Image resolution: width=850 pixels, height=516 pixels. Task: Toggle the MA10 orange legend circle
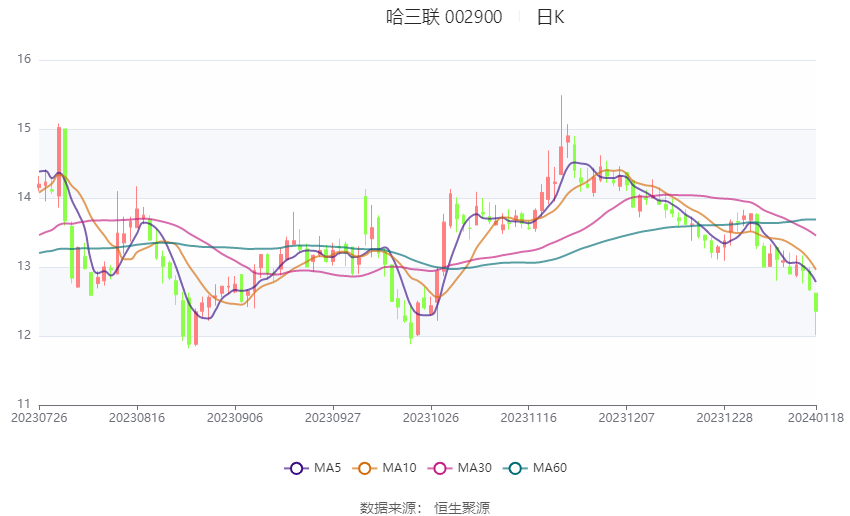[365, 468]
